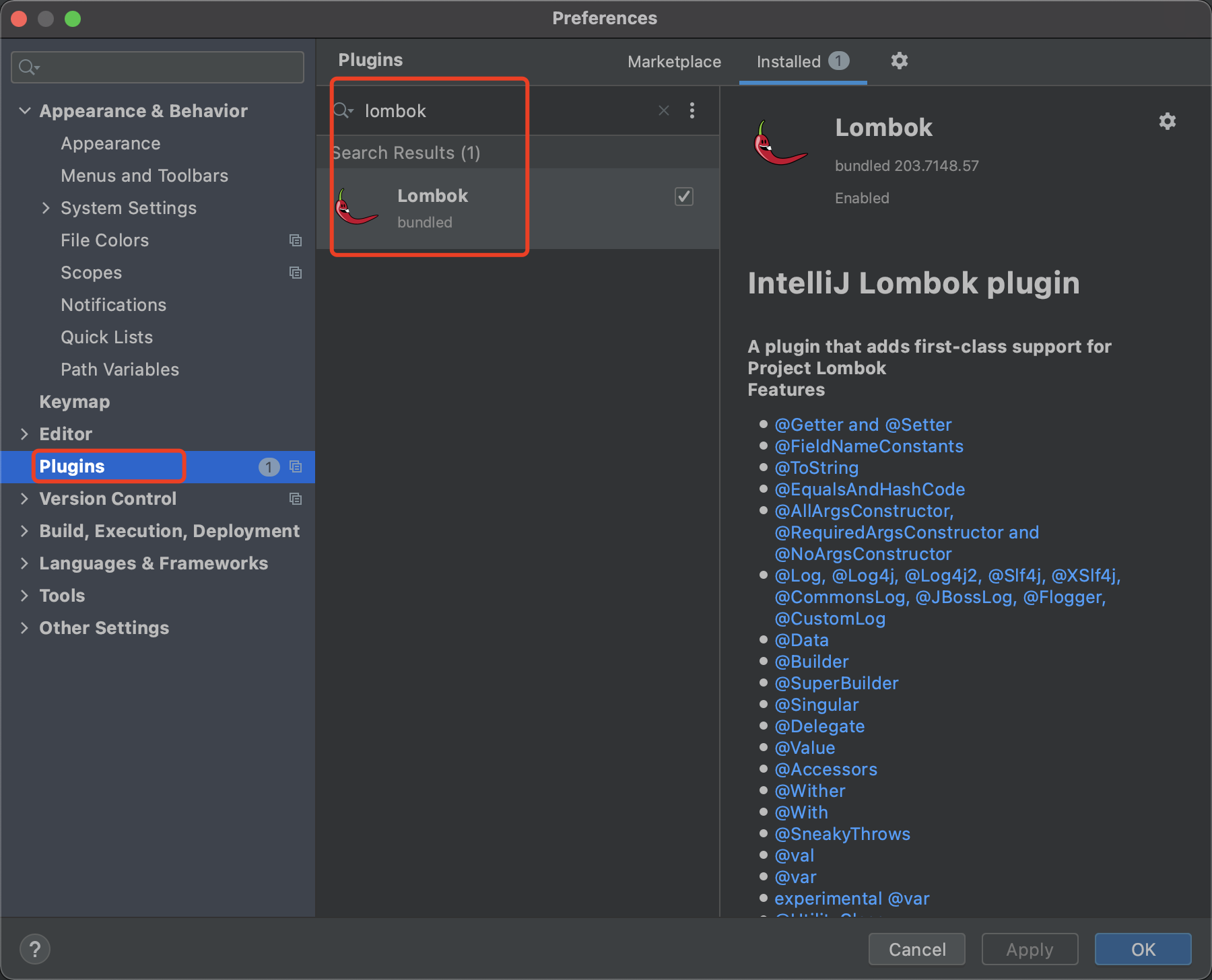
Task: Click the 'bundled 203.7148.57' version text
Action: click(906, 166)
